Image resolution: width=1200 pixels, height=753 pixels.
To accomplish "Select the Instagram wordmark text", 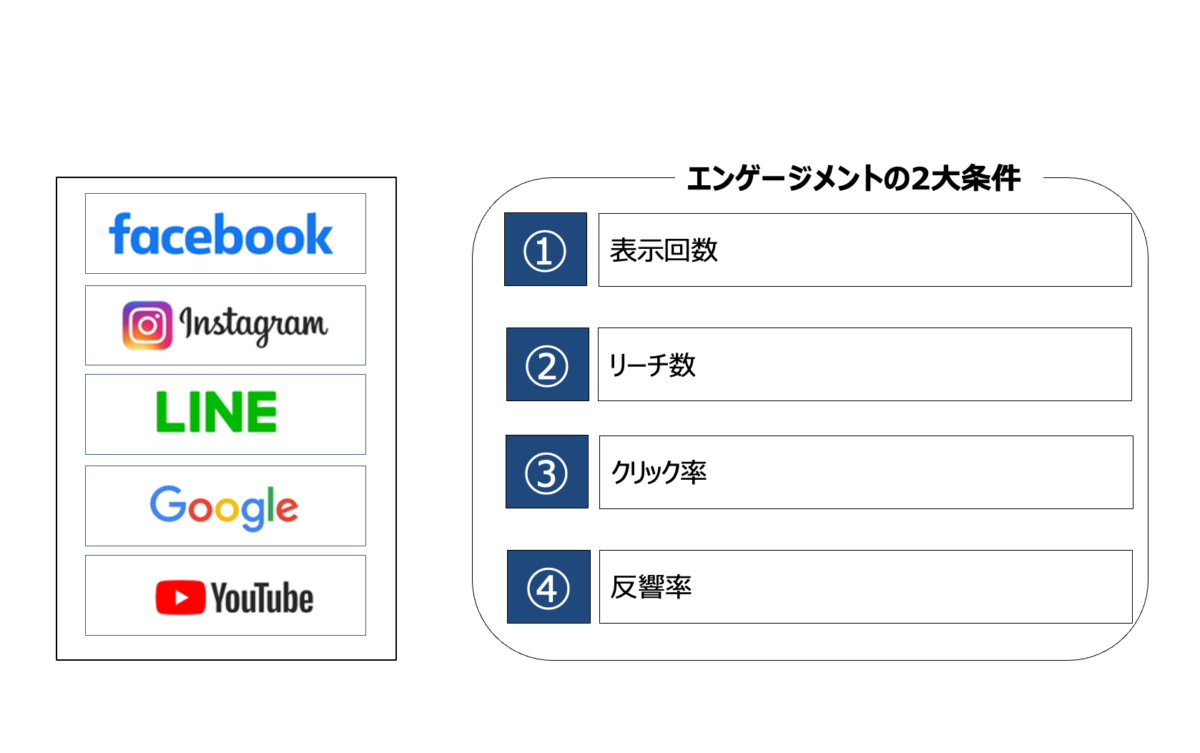I will (x=254, y=325).
